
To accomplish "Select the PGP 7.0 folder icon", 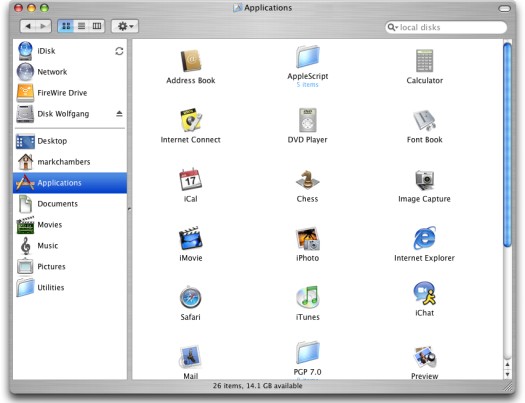I will pyautogui.click(x=308, y=352).
